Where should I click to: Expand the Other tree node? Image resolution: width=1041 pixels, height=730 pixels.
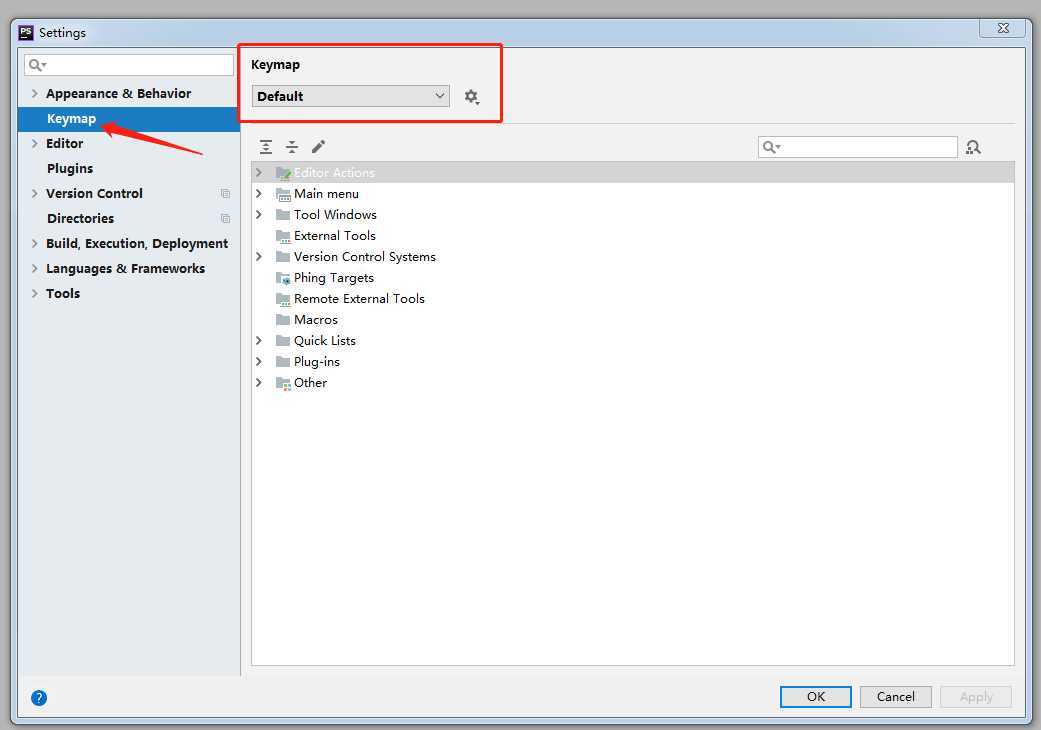260,383
